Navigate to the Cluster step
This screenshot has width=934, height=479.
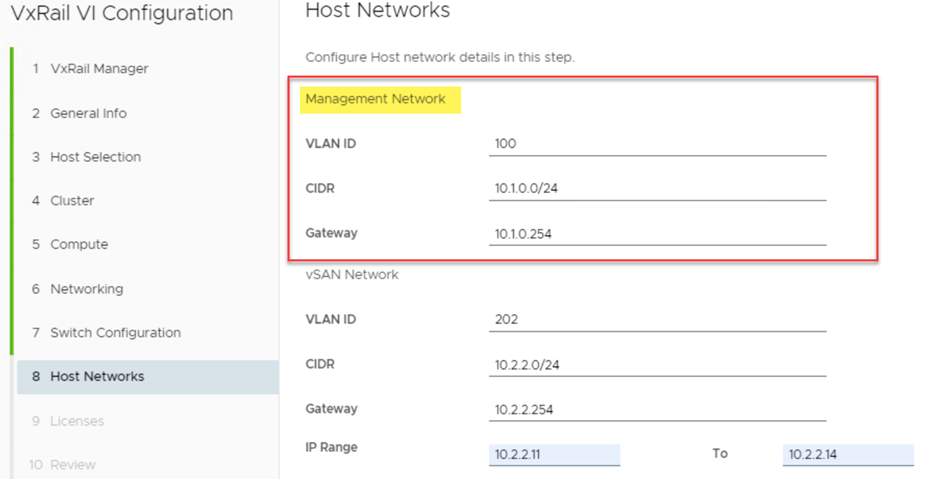[x=72, y=201]
